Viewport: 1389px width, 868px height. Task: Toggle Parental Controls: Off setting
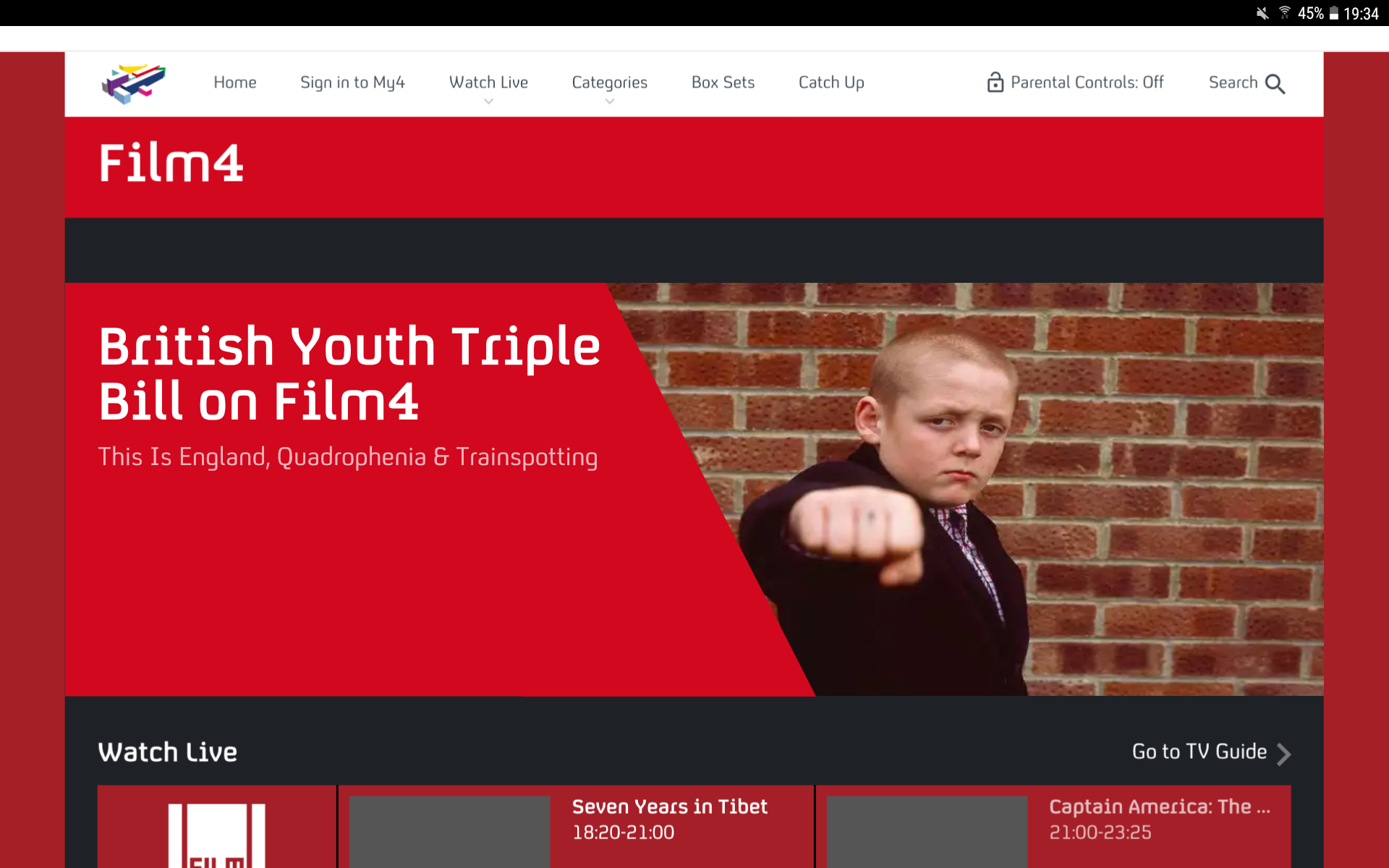click(x=1076, y=82)
